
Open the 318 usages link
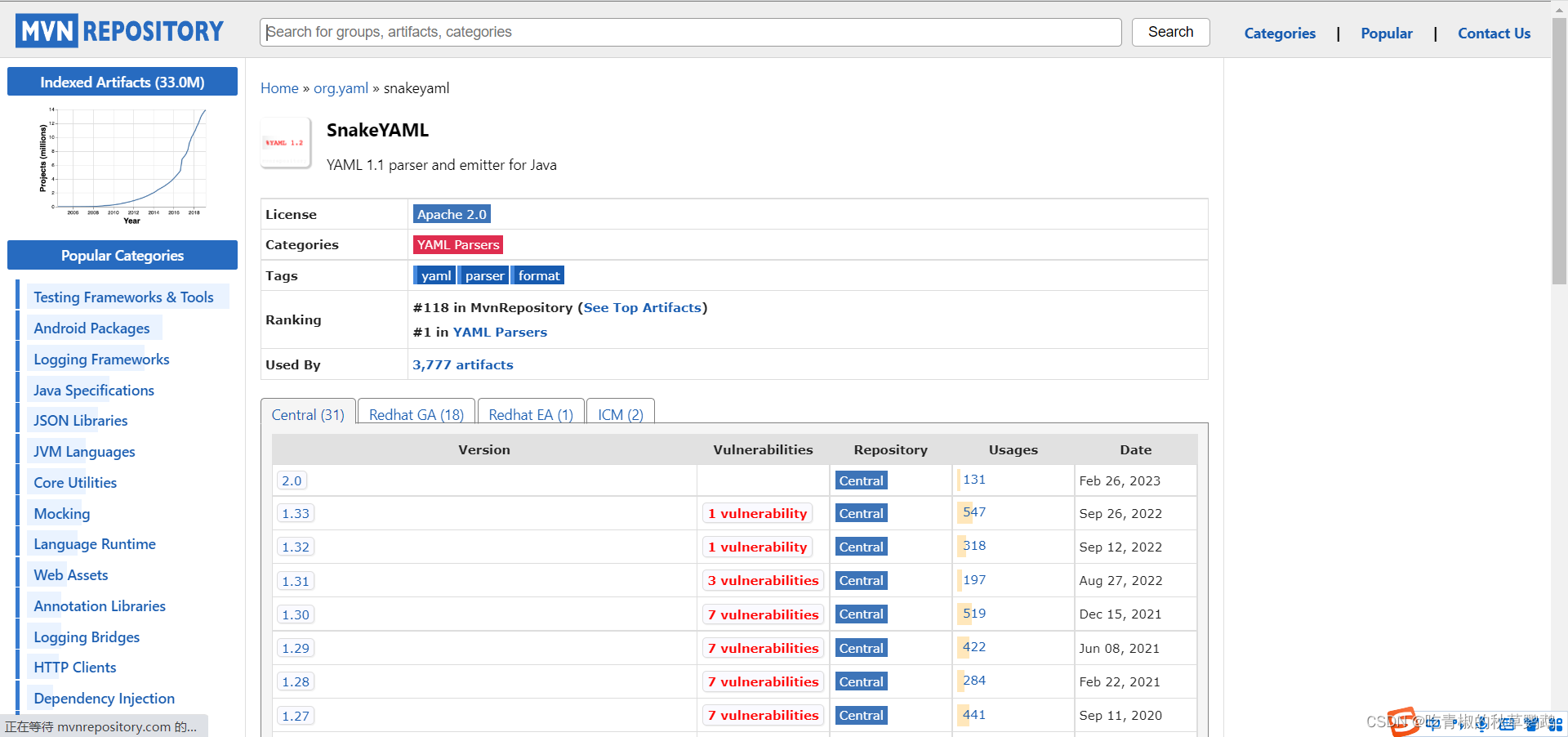[x=973, y=545]
